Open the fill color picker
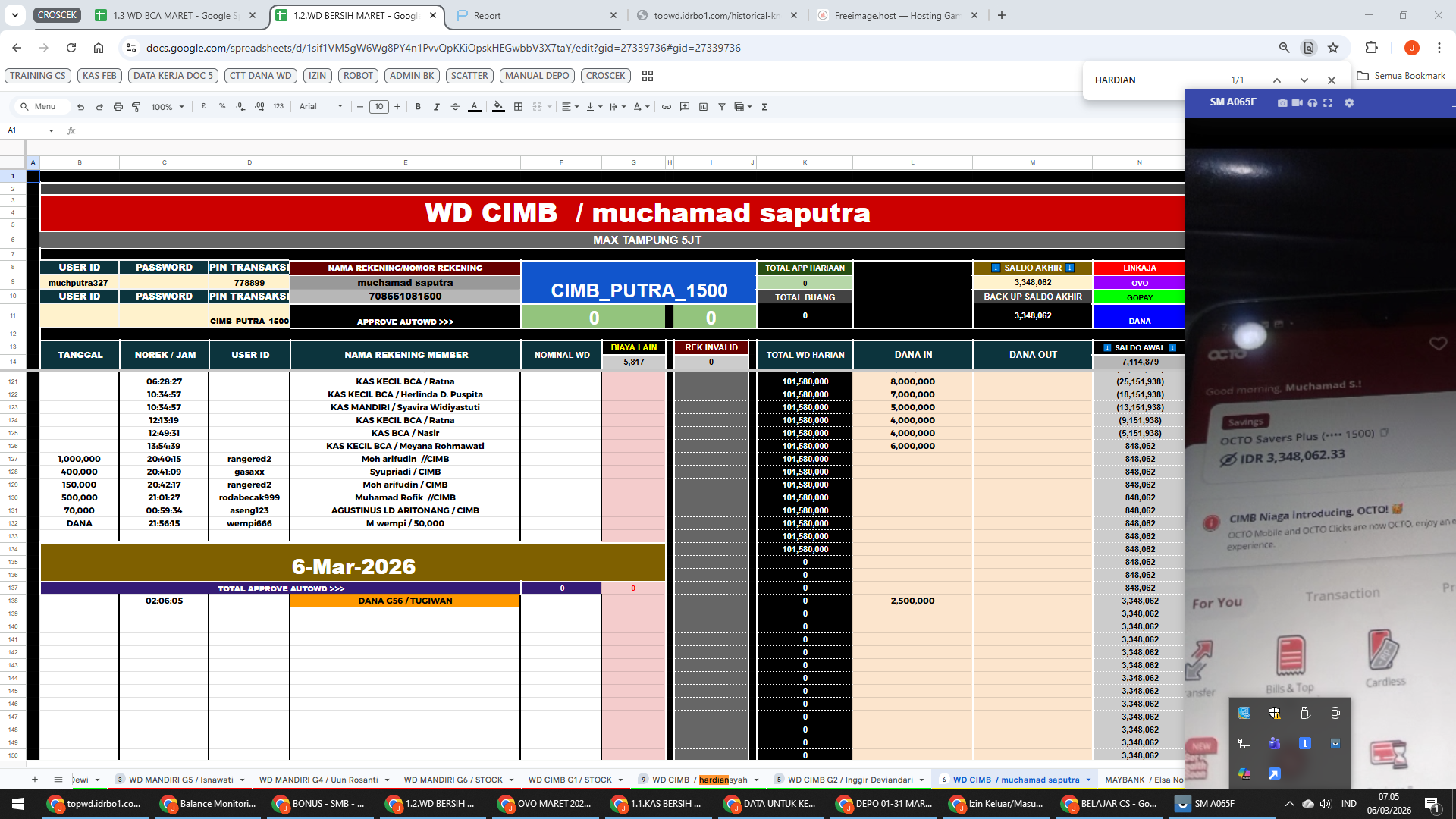Screen dimensions: 1456x819 [x=498, y=107]
